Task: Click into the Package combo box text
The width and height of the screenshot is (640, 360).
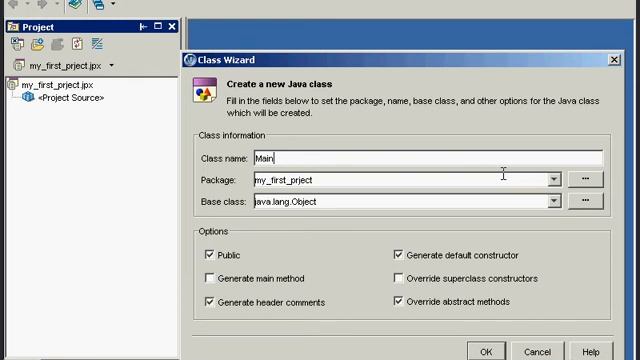Action: coord(400,180)
